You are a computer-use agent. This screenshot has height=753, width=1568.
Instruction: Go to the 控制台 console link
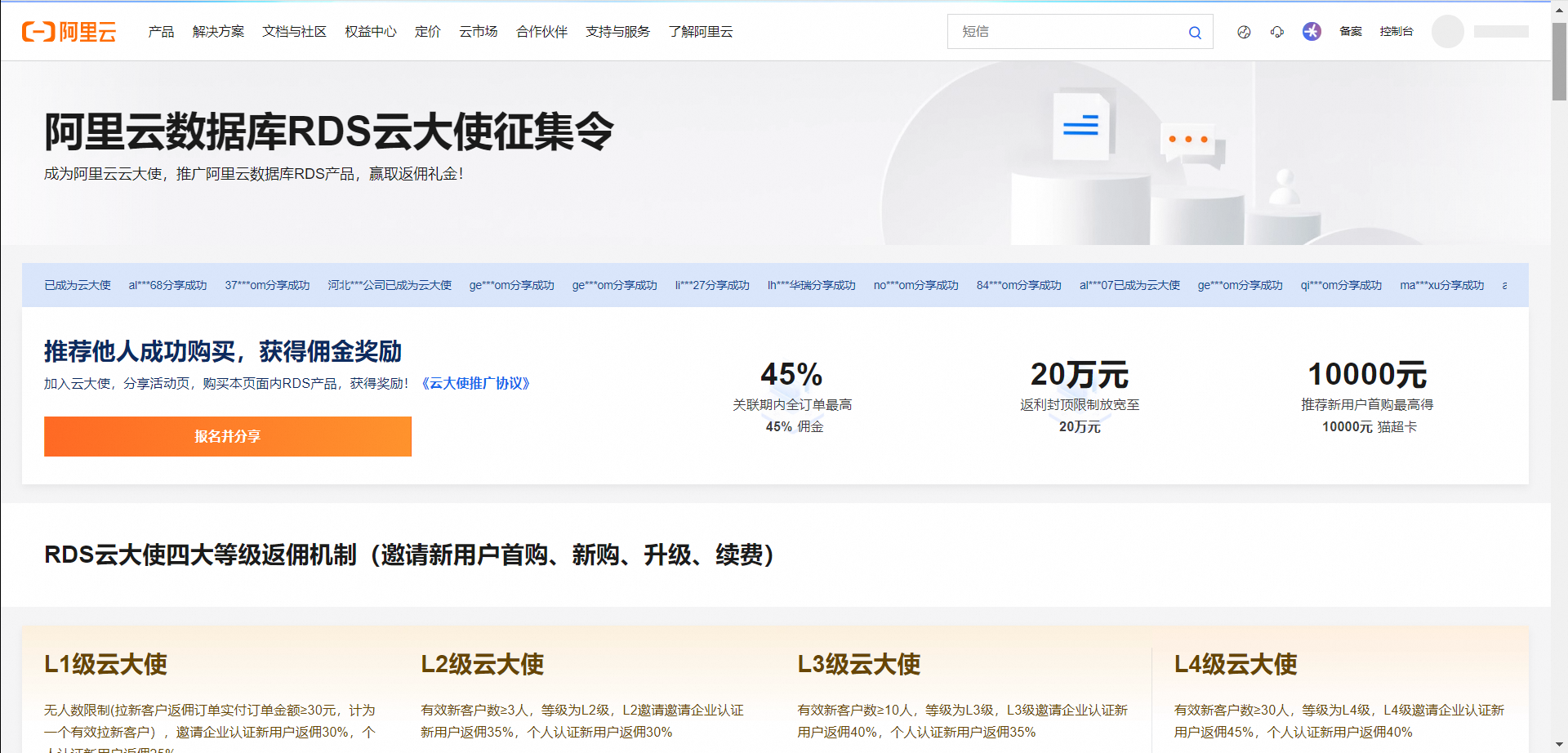click(x=1396, y=32)
